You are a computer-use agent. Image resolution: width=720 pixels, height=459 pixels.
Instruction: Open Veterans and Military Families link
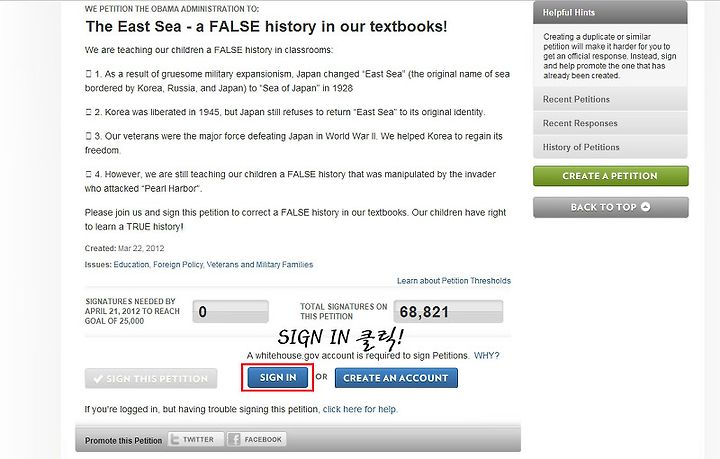pyautogui.click(x=260, y=264)
